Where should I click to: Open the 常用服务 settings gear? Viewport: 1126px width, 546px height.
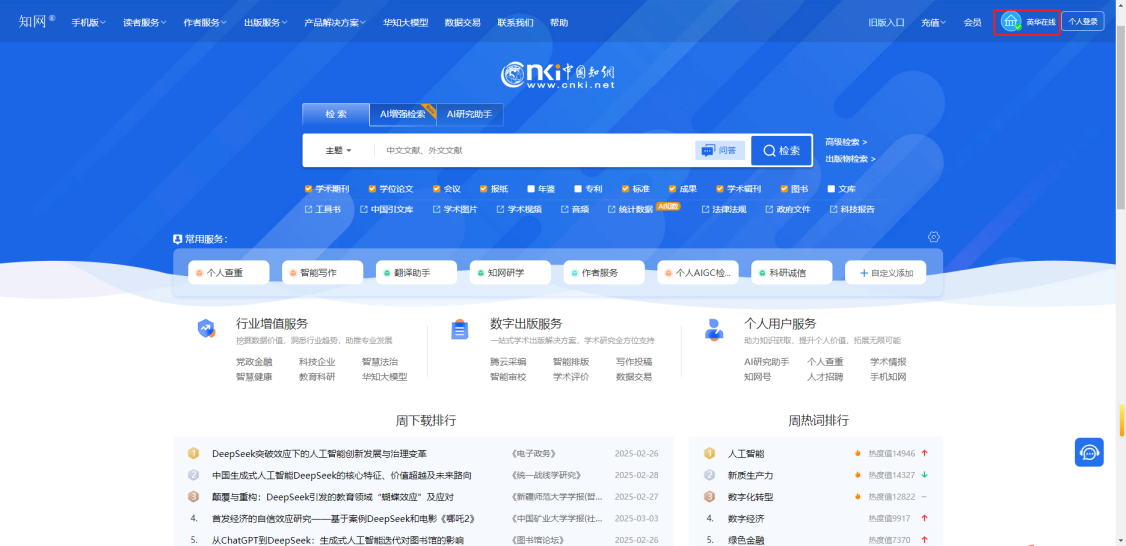coord(934,237)
